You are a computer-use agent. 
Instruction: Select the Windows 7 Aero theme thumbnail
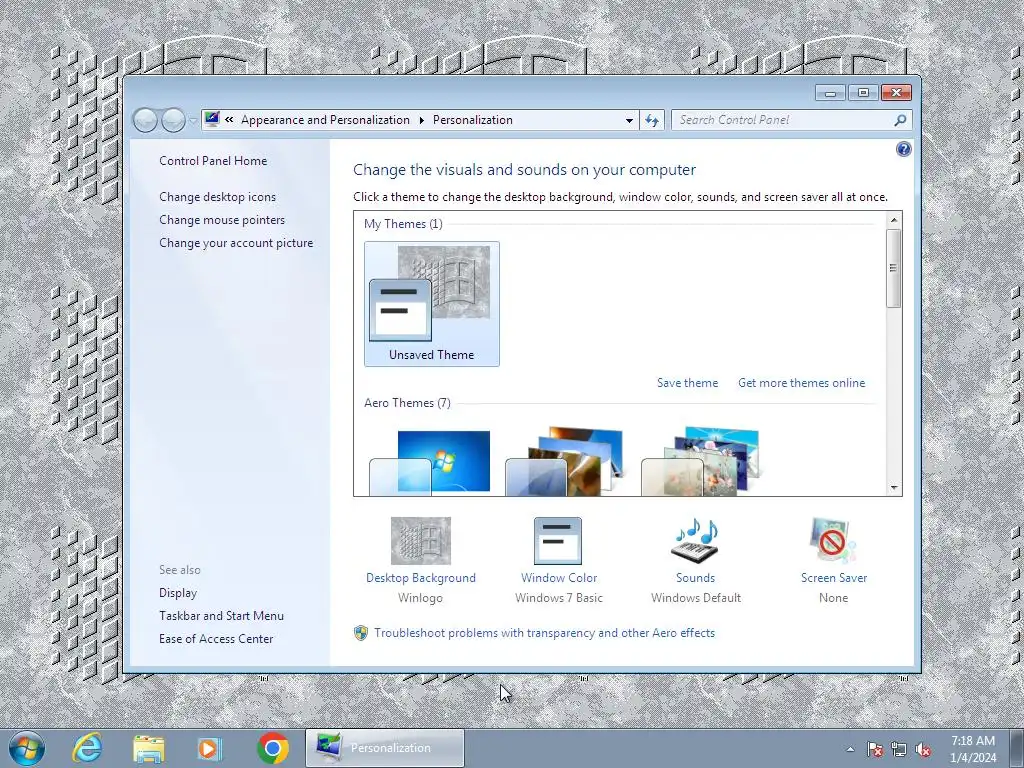[x=430, y=462]
